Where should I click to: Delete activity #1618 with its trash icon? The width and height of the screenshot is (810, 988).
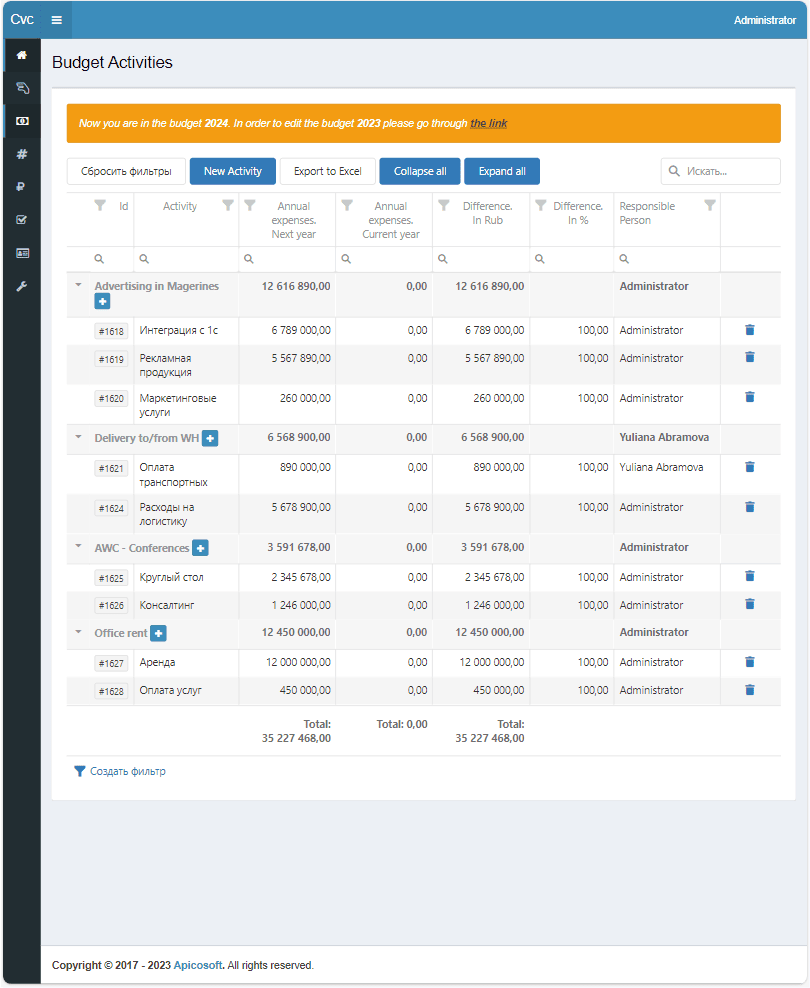click(750, 330)
